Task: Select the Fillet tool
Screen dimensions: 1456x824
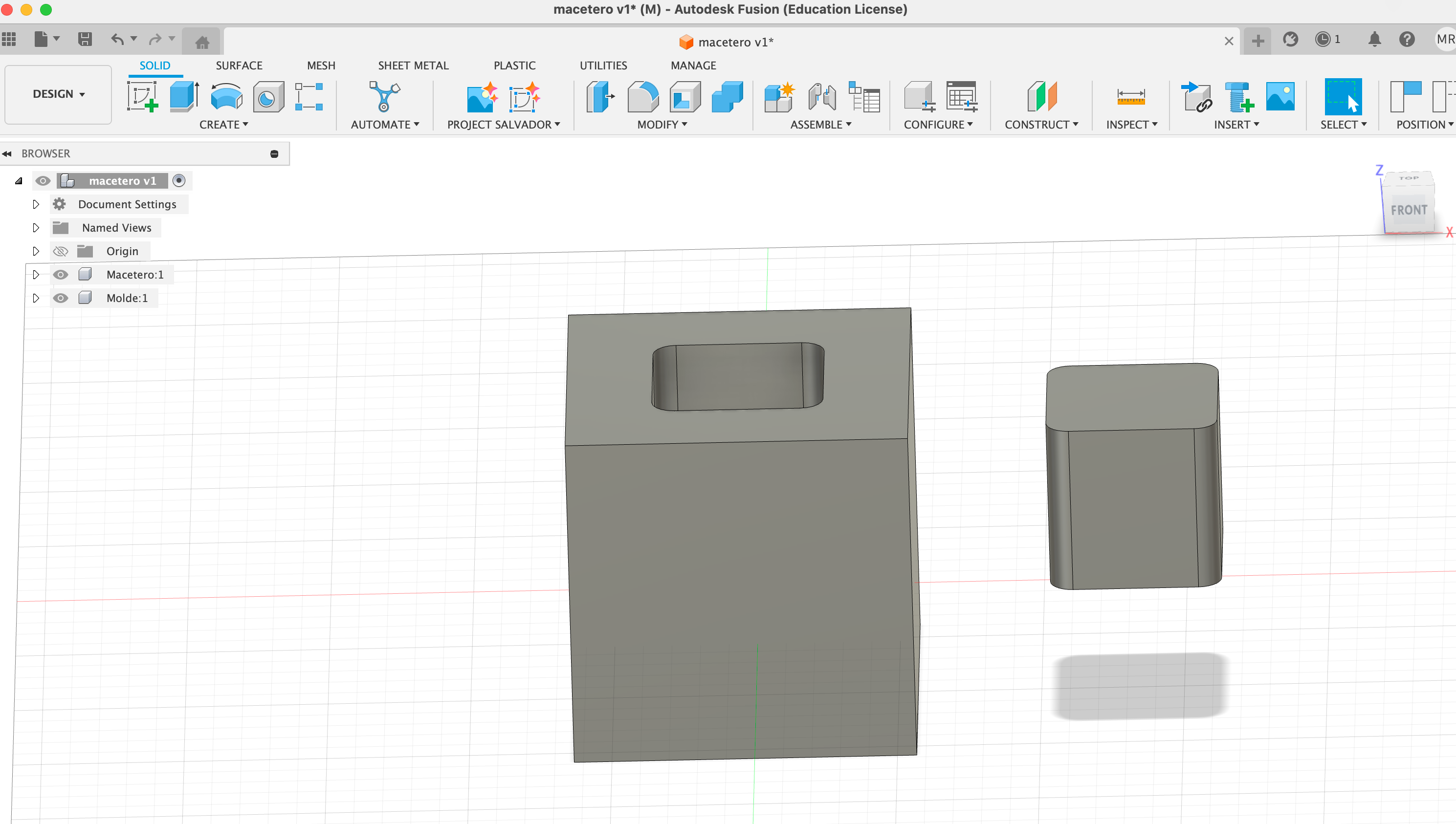Action: click(x=642, y=97)
